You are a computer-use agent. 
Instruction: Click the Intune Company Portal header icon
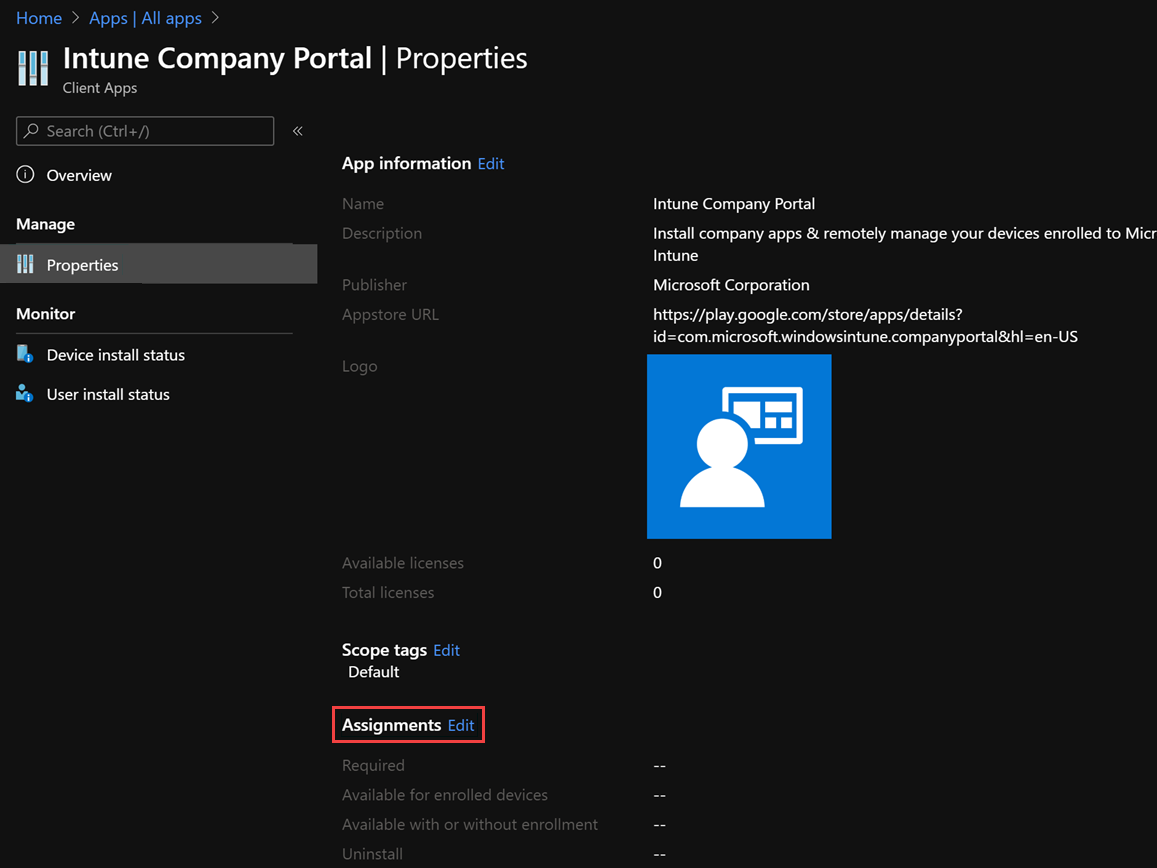click(x=32, y=68)
